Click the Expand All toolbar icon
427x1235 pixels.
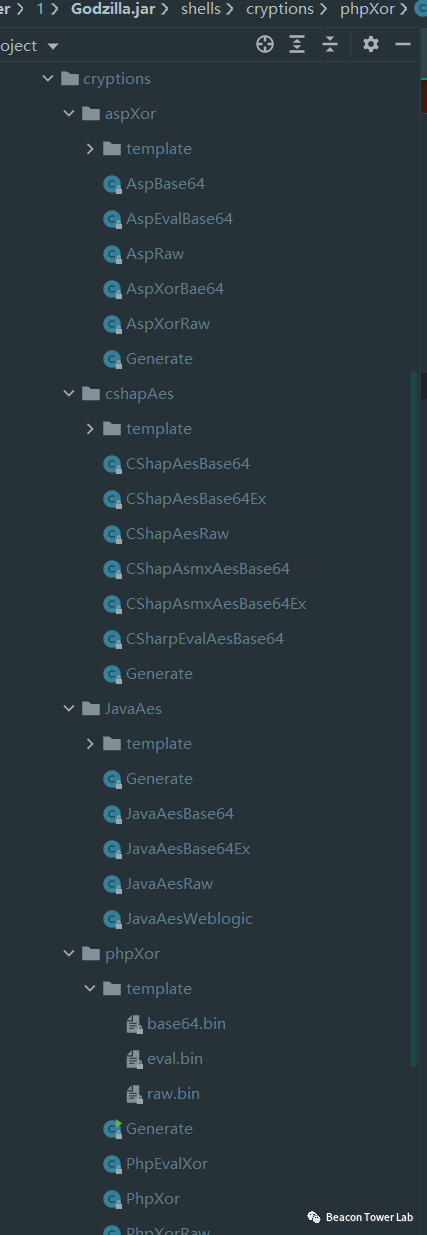(297, 44)
